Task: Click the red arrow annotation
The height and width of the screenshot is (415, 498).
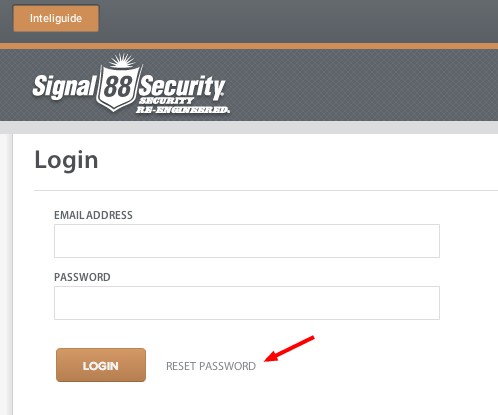Action: [x=289, y=349]
